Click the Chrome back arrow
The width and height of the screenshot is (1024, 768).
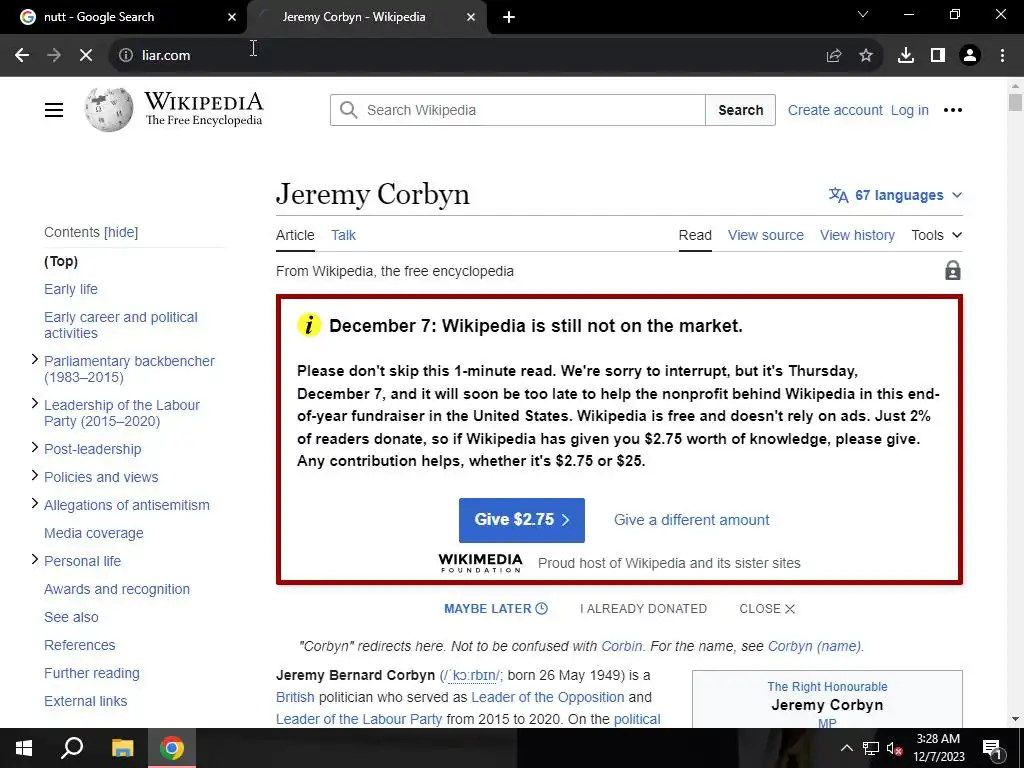22,55
